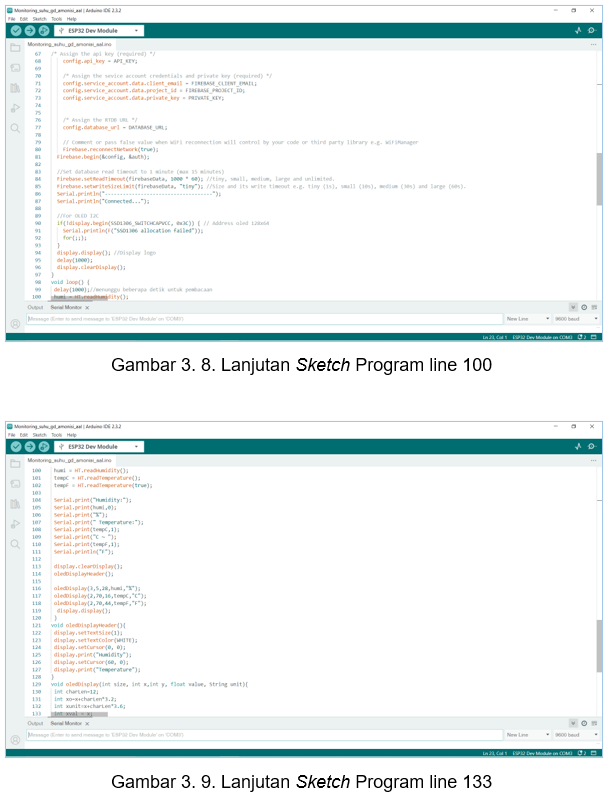Viewport: 607px width, 797px height.
Task: Open Library Manager sidebar icon in Gambar 3.8 window
Action: click(15, 88)
